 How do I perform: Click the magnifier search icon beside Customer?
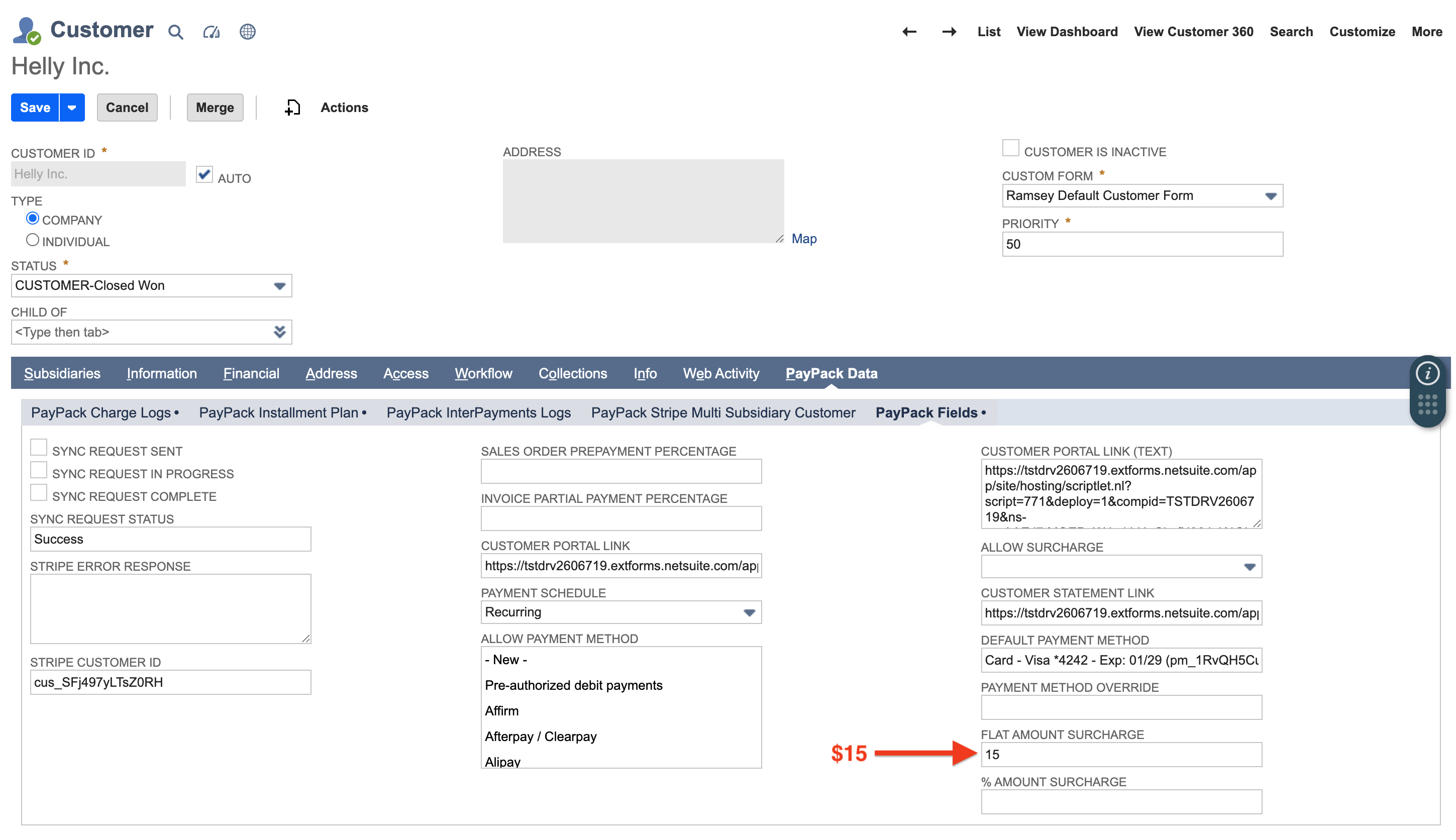(x=175, y=32)
